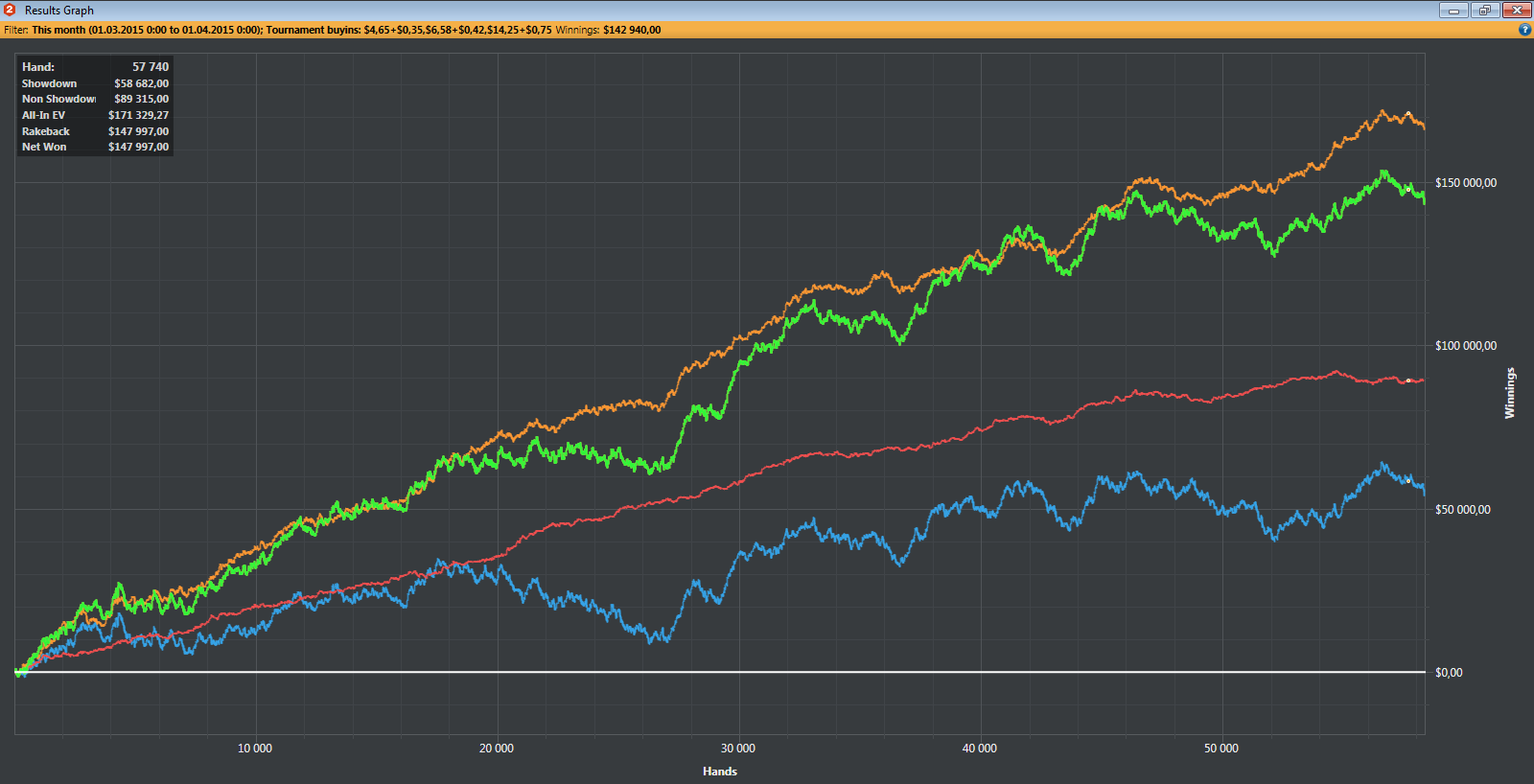Click the Hands x-axis title
The width and height of the screenshot is (1534, 784).
(x=719, y=772)
